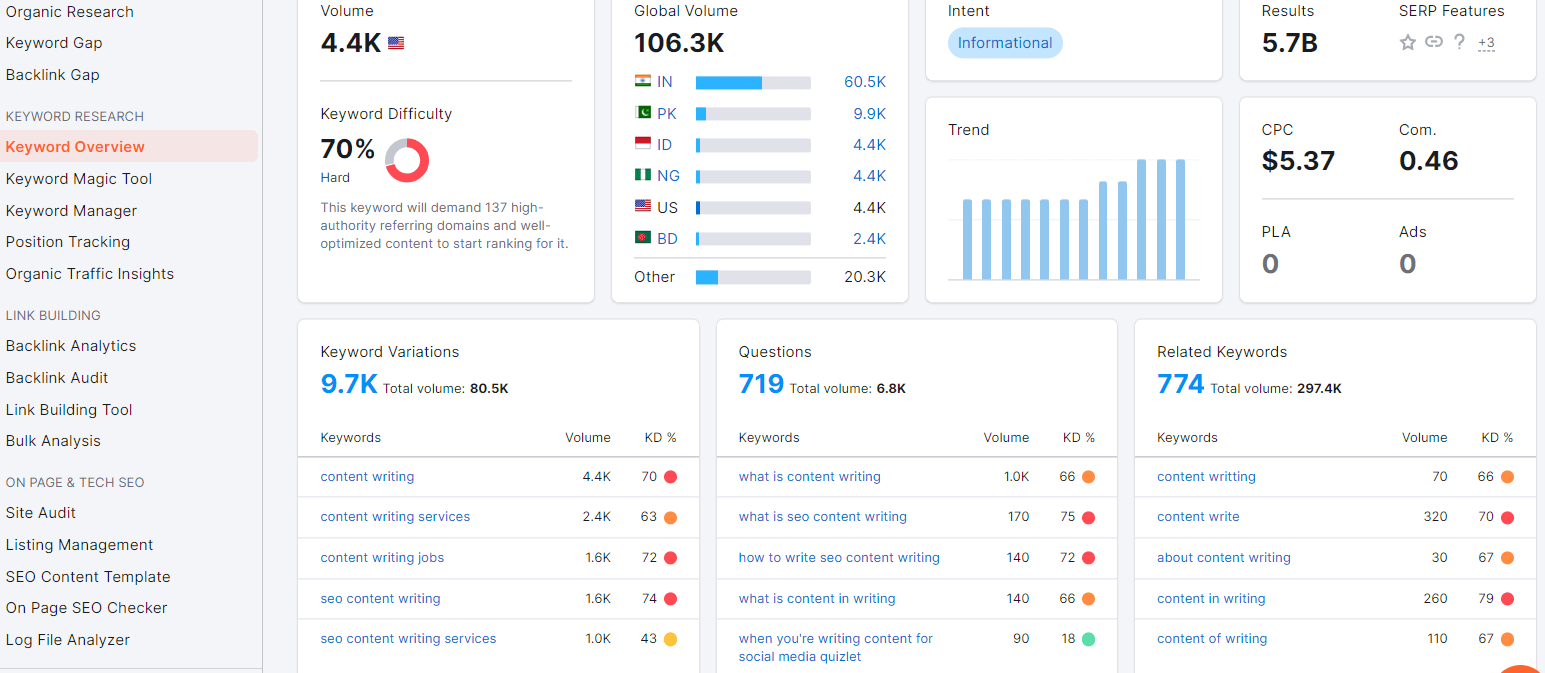This screenshot has height=673, width=1545.
Task: Open Site Audit
Action: point(41,513)
